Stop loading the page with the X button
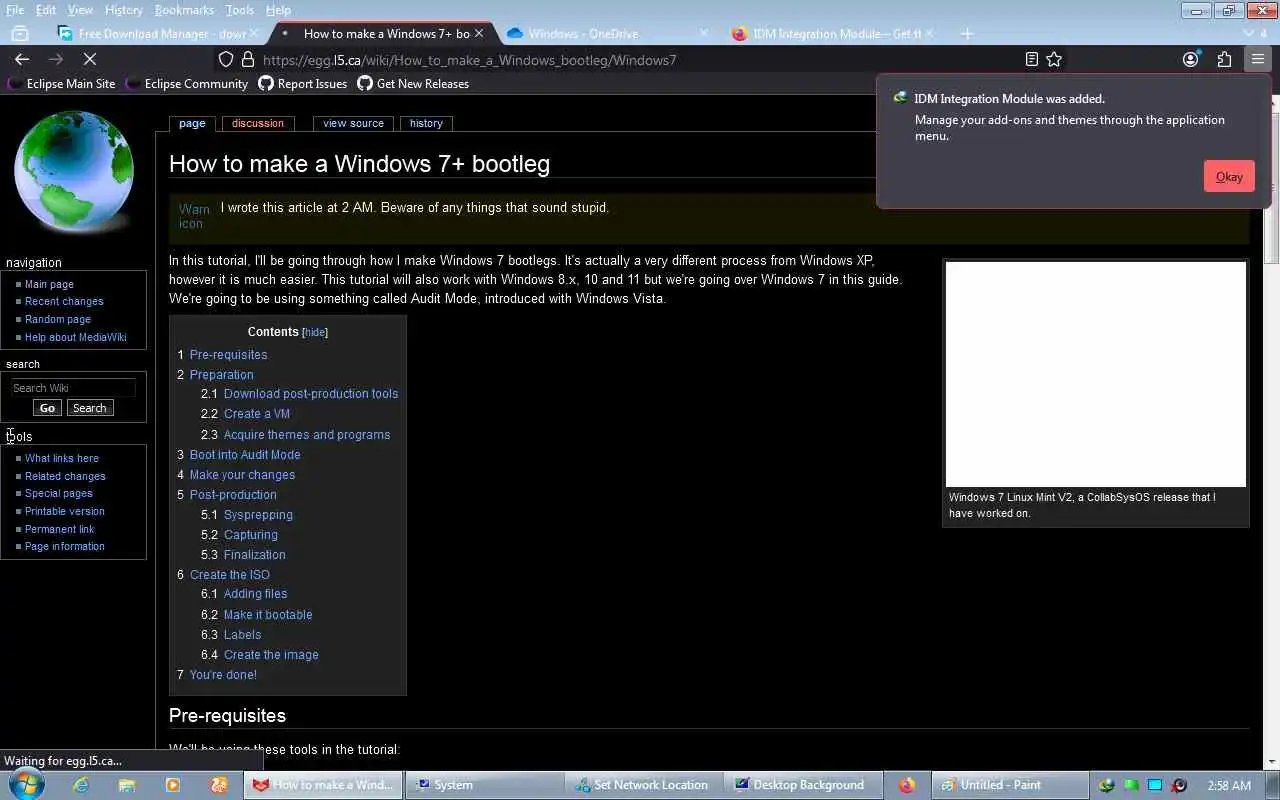 [x=89, y=60]
